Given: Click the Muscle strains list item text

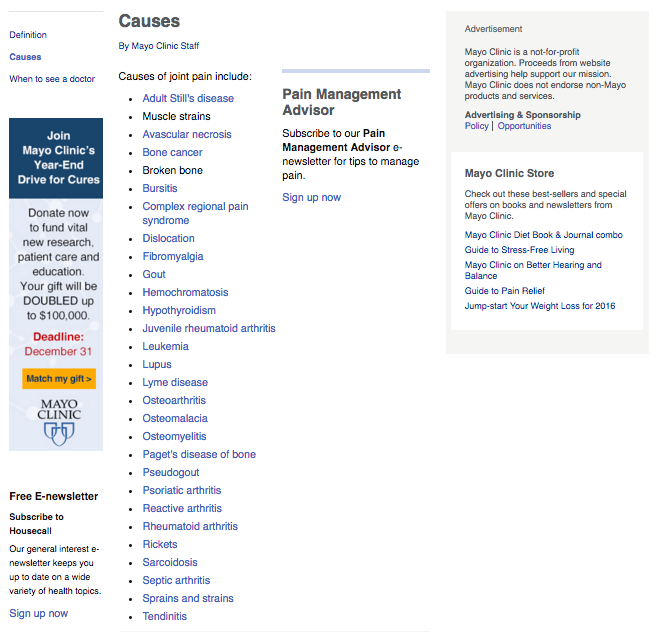Looking at the screenshot, I should (176, 116).
